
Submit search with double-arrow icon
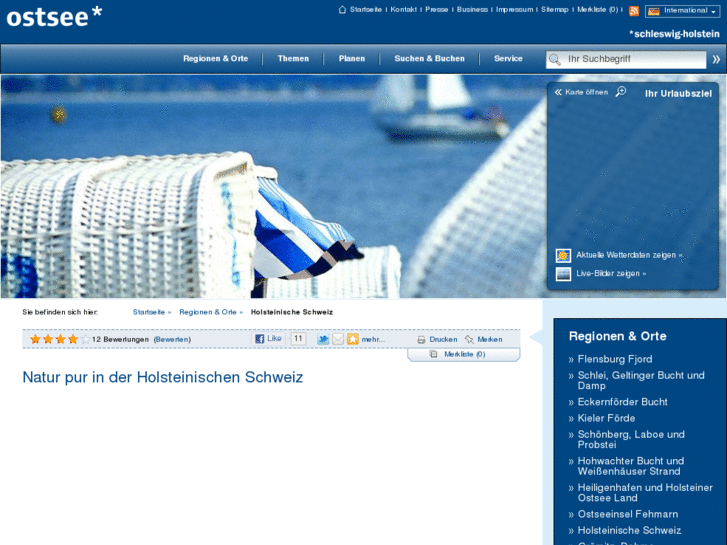coord(716,59)
